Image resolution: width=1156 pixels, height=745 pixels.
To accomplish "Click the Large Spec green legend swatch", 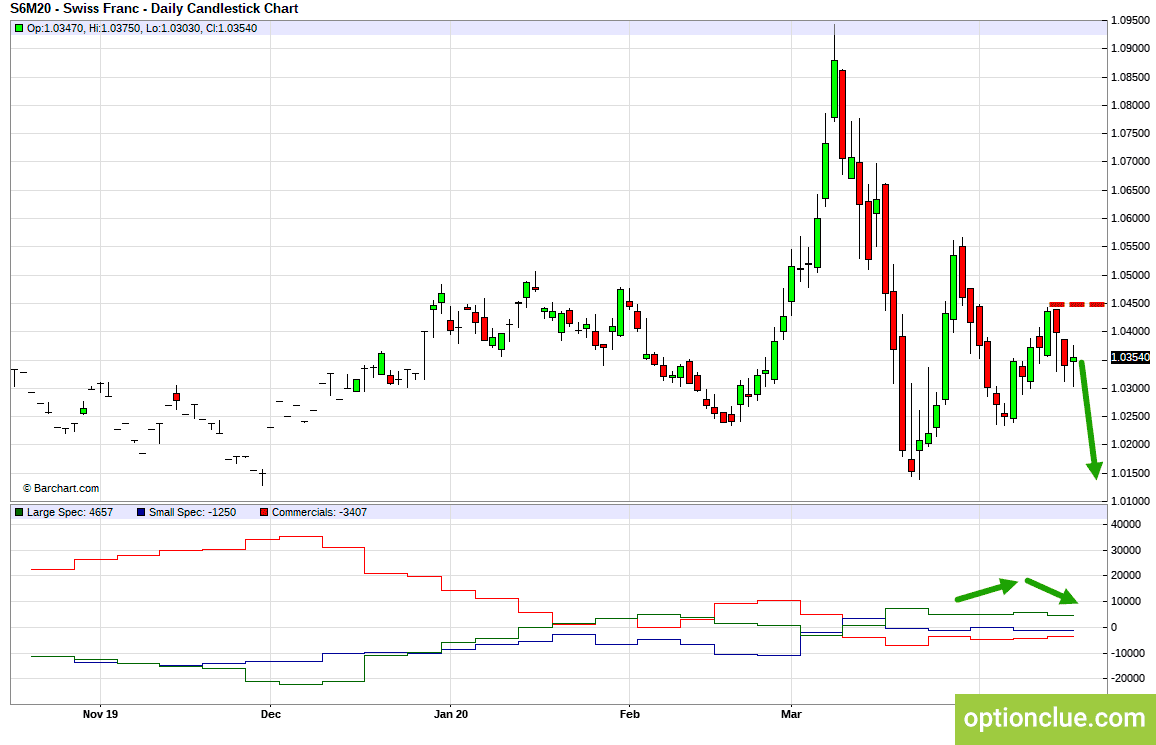I will [x=19, y=512].
